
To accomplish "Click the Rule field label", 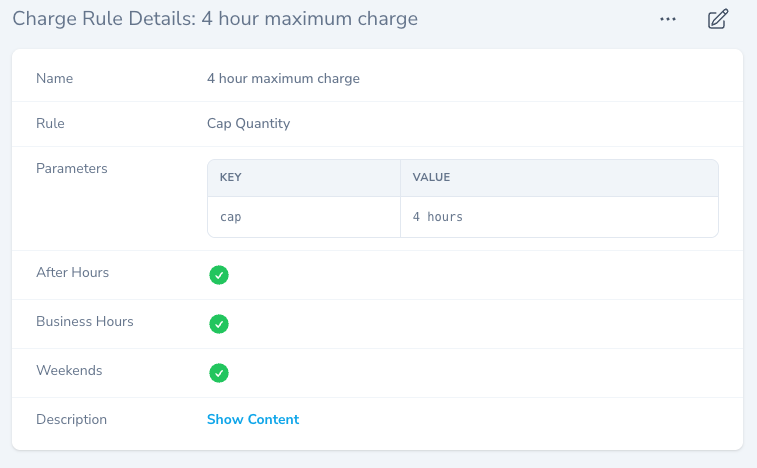I will coord(50,124).
